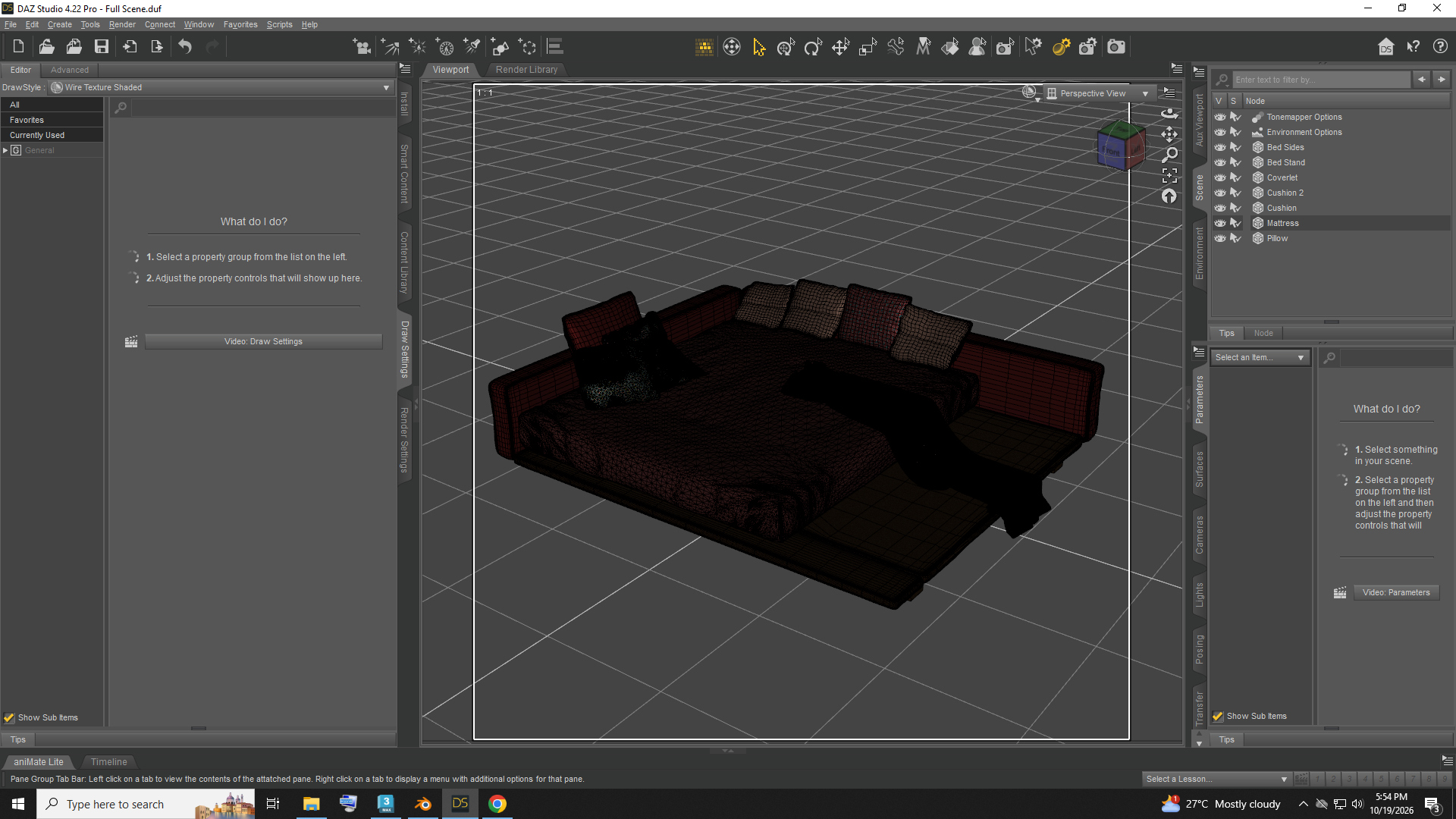Uncheck Show Sub Items in Draw Settings pane
The image size is (1456, 819).
click(x=9, y=717)
